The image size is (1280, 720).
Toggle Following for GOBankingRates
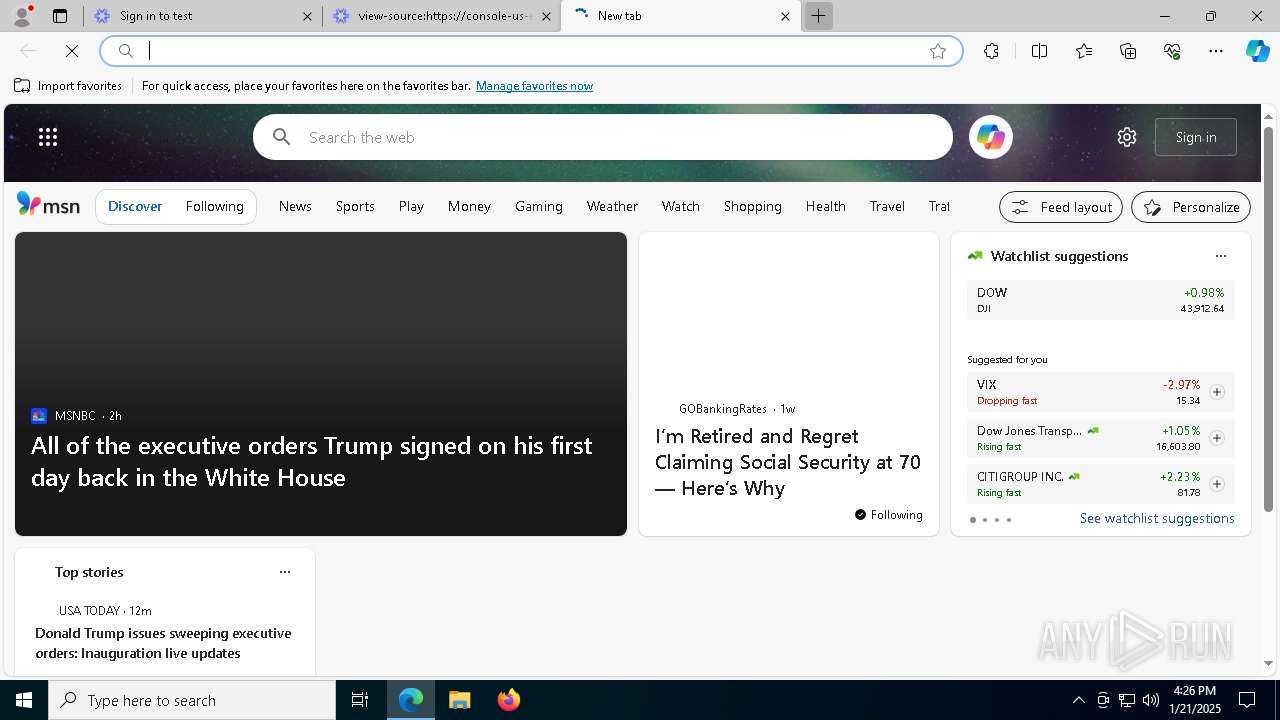888,515
